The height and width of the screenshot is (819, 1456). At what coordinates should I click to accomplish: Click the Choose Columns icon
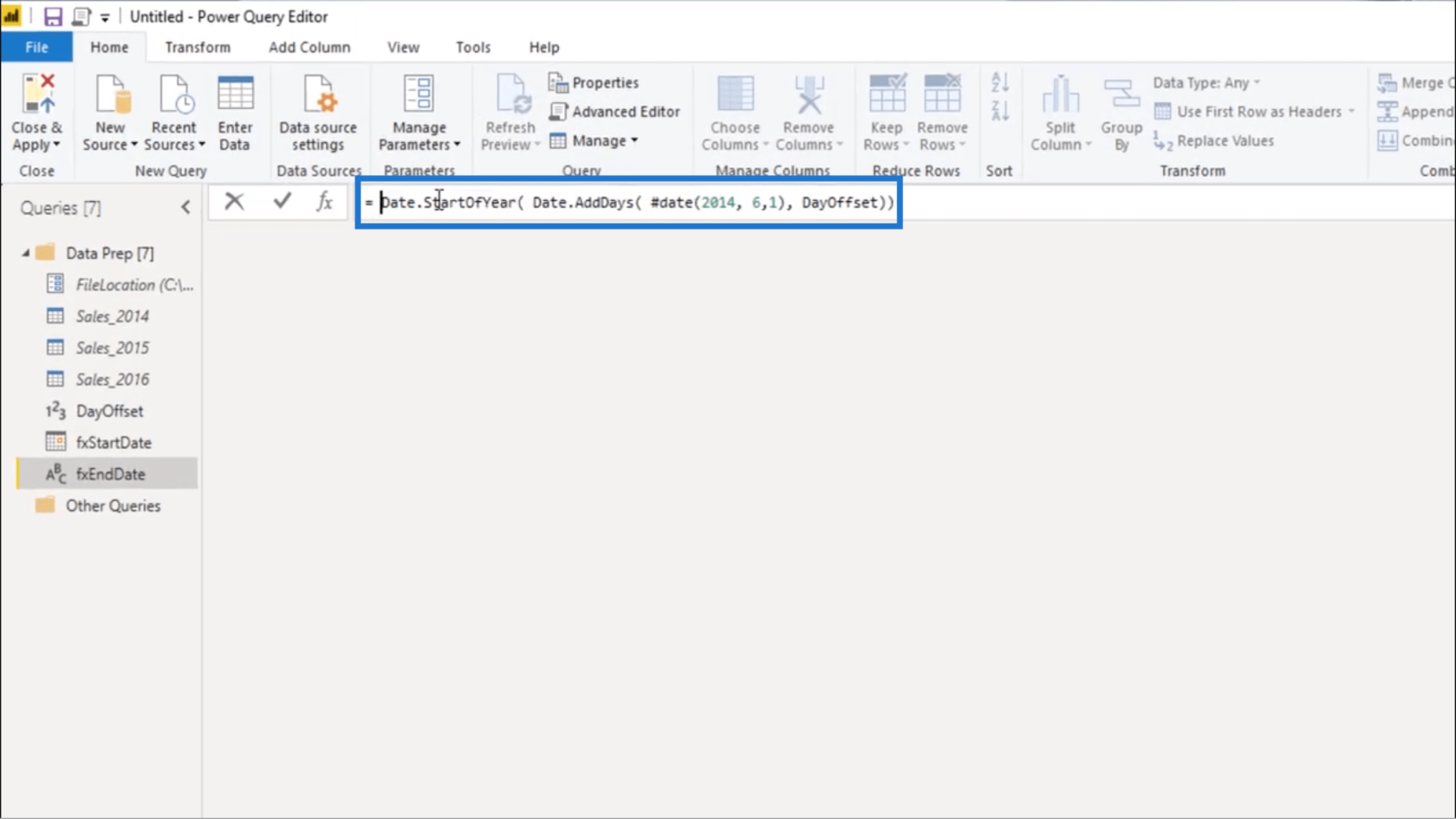pos(735,94)
